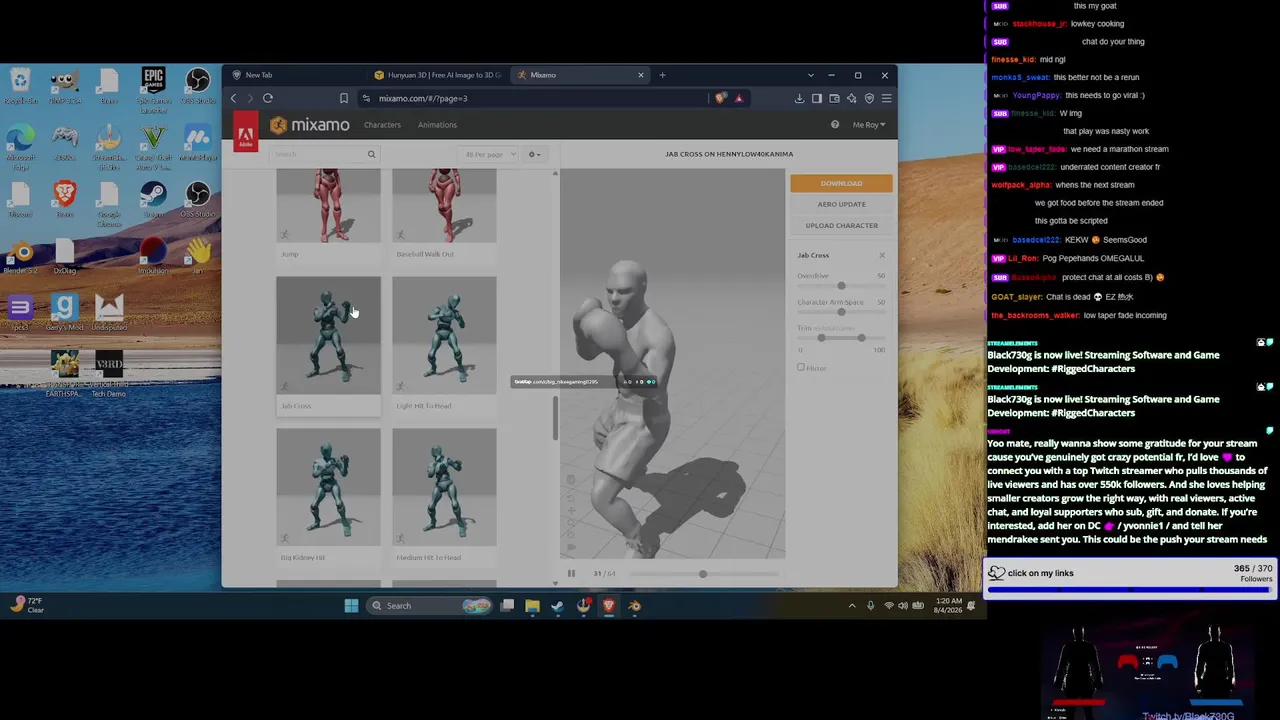Select the Jab Cross animation thumbnail
The width and height of the screenshot is (1280, 720).
tap(328, 336)
